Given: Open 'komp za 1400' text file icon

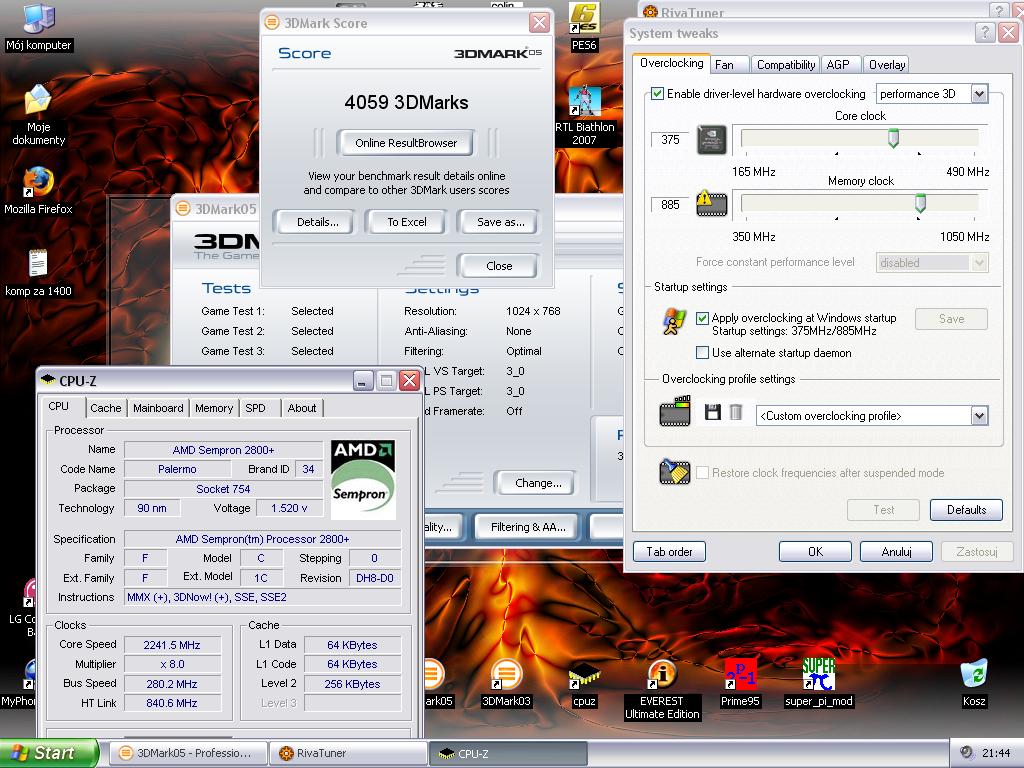Looking at the screenshot, I should pyautogui.click(x=39, y=273).
